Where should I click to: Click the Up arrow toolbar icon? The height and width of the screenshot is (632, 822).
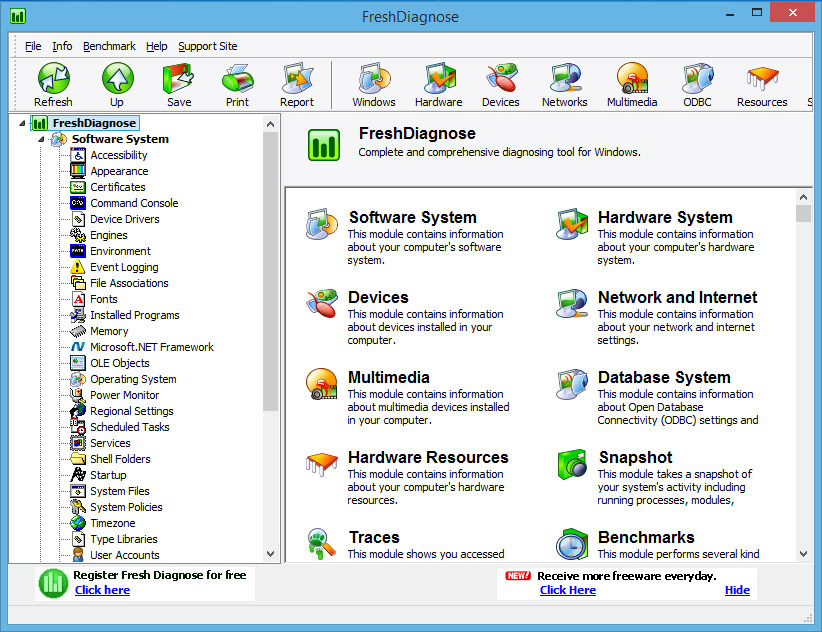pos(117,79)
